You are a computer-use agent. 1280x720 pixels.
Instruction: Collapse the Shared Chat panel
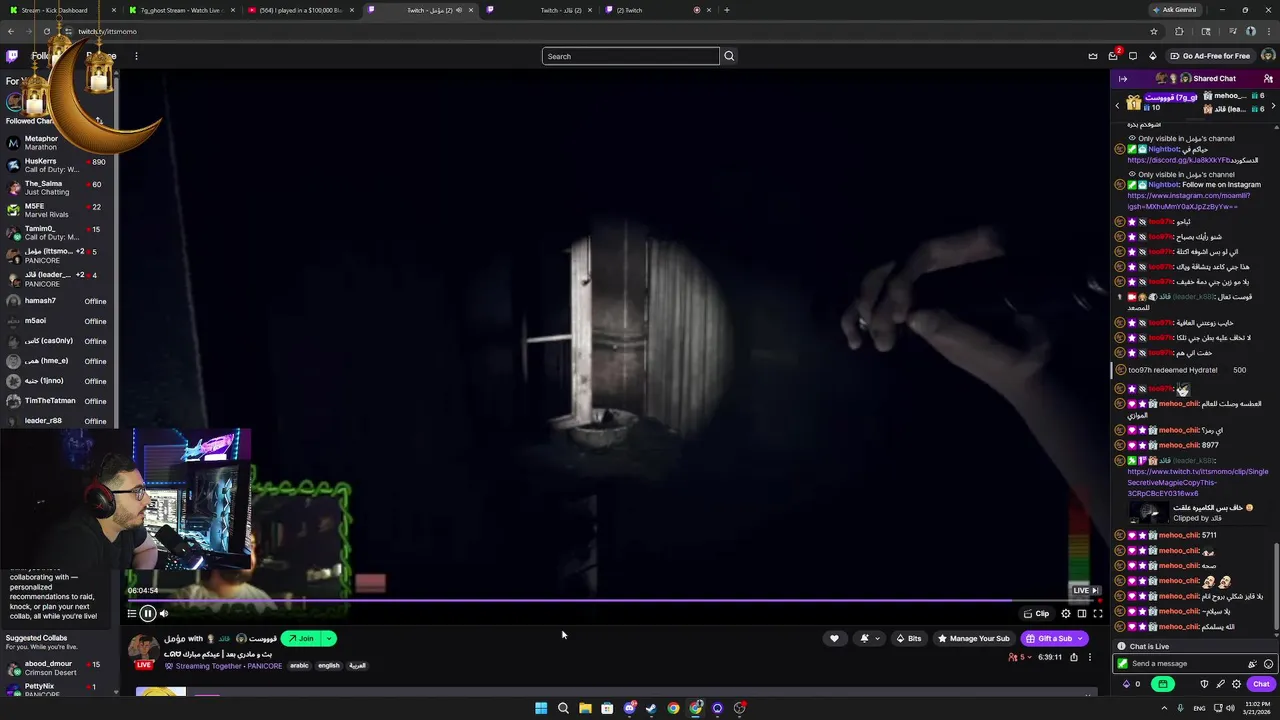(x=1123, y=78)
